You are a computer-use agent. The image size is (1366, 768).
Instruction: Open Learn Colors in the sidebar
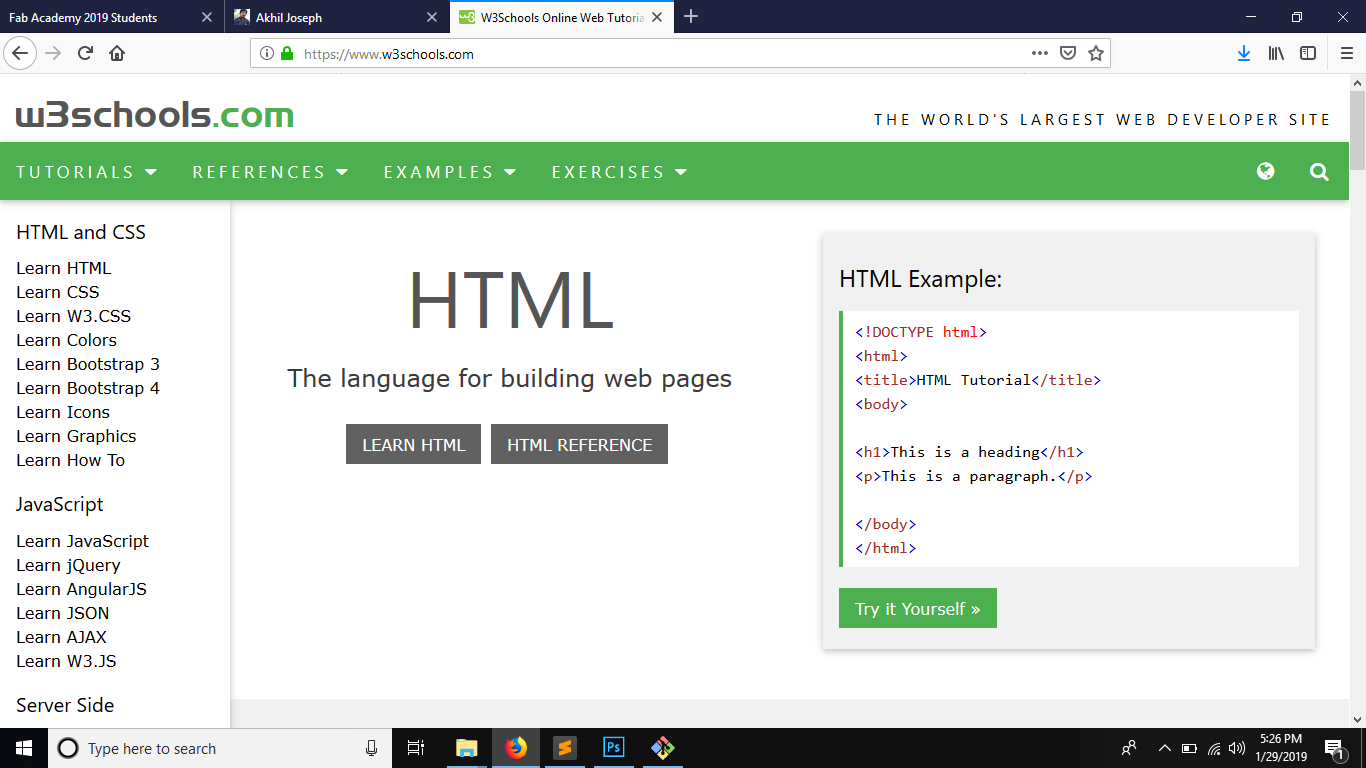pyautogui.click(x=66, y=340)
